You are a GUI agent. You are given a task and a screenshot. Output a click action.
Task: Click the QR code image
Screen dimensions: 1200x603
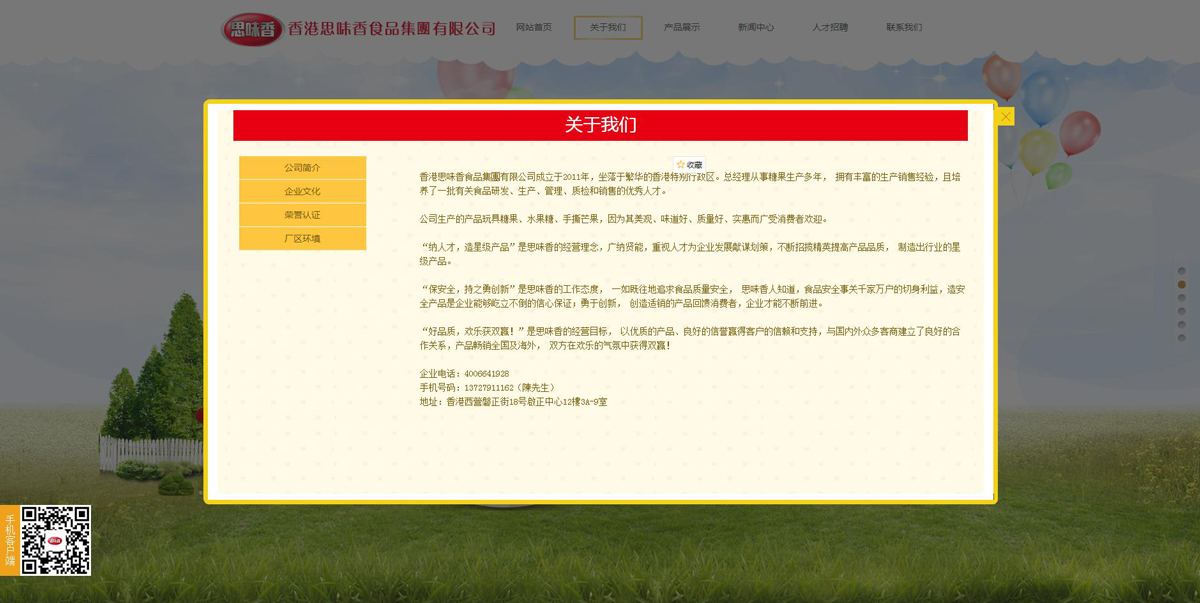click(56, 540)
